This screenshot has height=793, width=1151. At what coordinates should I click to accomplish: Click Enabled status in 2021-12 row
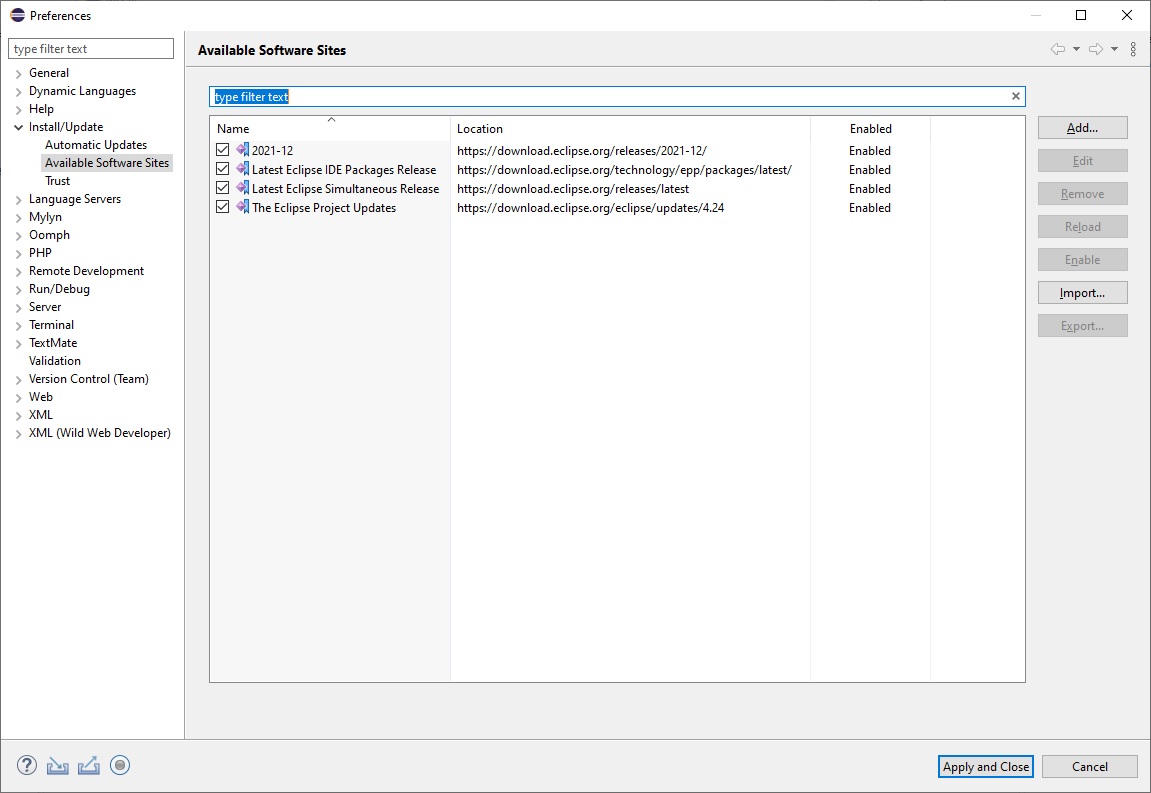[x=870, y=151]
